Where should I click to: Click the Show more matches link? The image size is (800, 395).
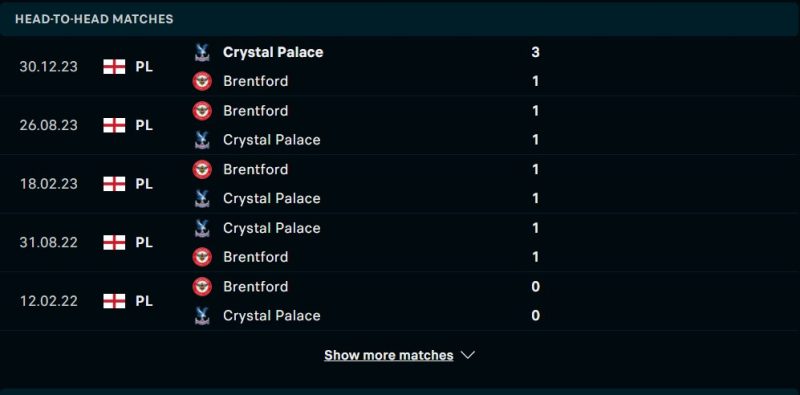point(389,355)
